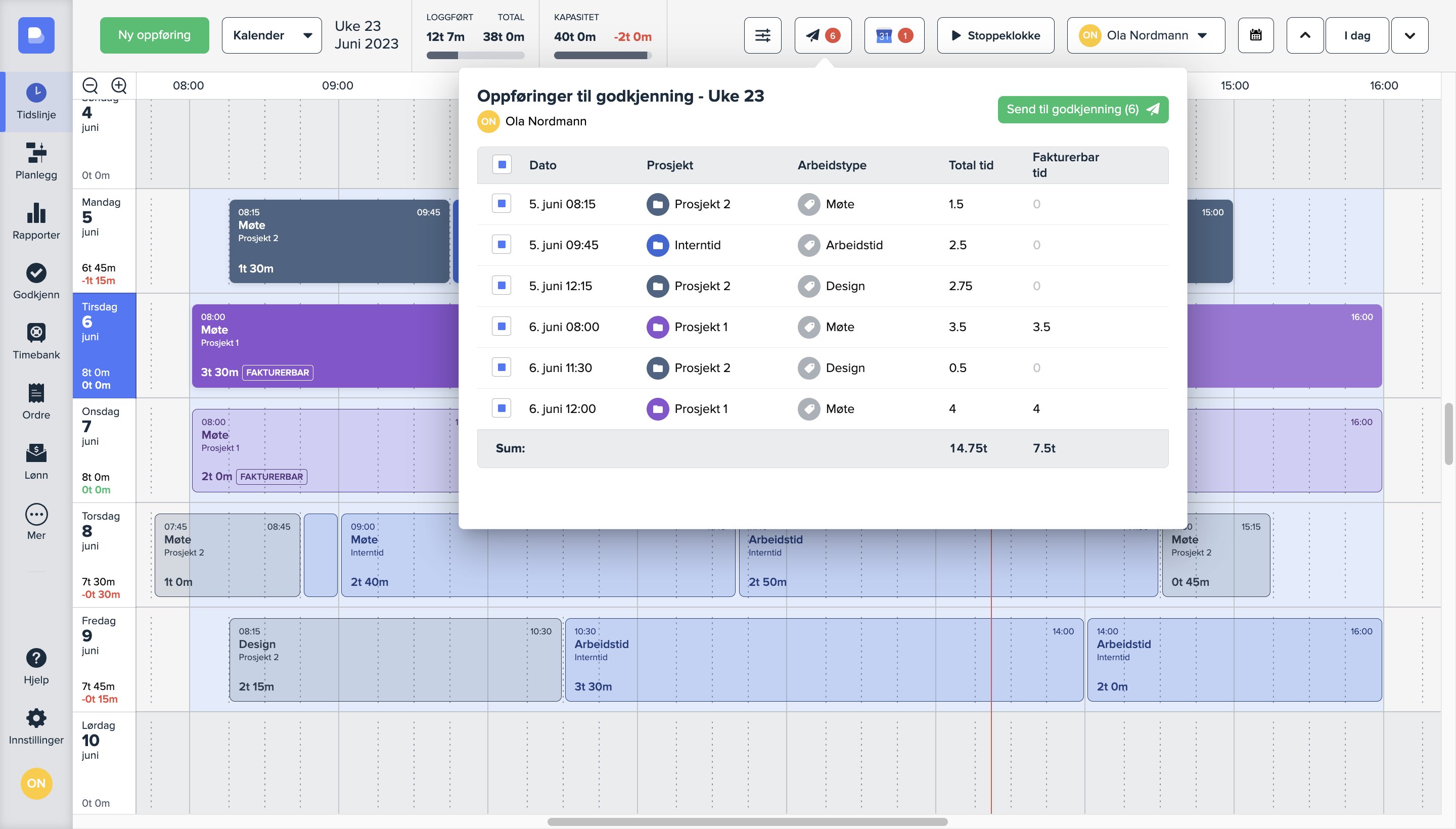Click Ola Nordmann avatar in approval popup
Viewport: 1456px width, 829px height.
point(488,121)
